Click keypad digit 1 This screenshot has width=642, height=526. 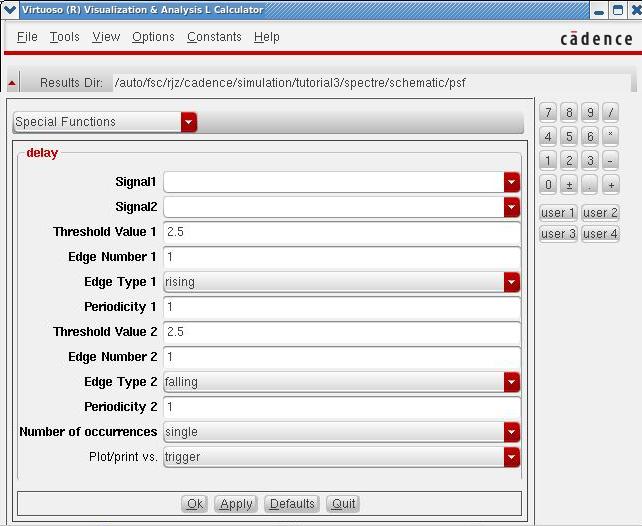(548, 161)
